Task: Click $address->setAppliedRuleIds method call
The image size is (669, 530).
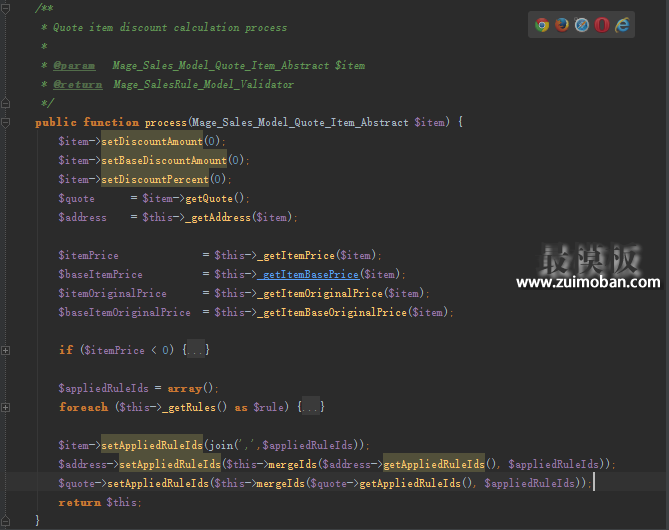Action: tap(170, 464)
